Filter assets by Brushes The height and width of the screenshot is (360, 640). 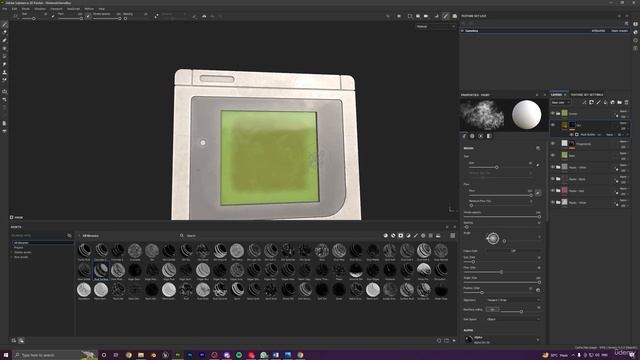(416, 236)
